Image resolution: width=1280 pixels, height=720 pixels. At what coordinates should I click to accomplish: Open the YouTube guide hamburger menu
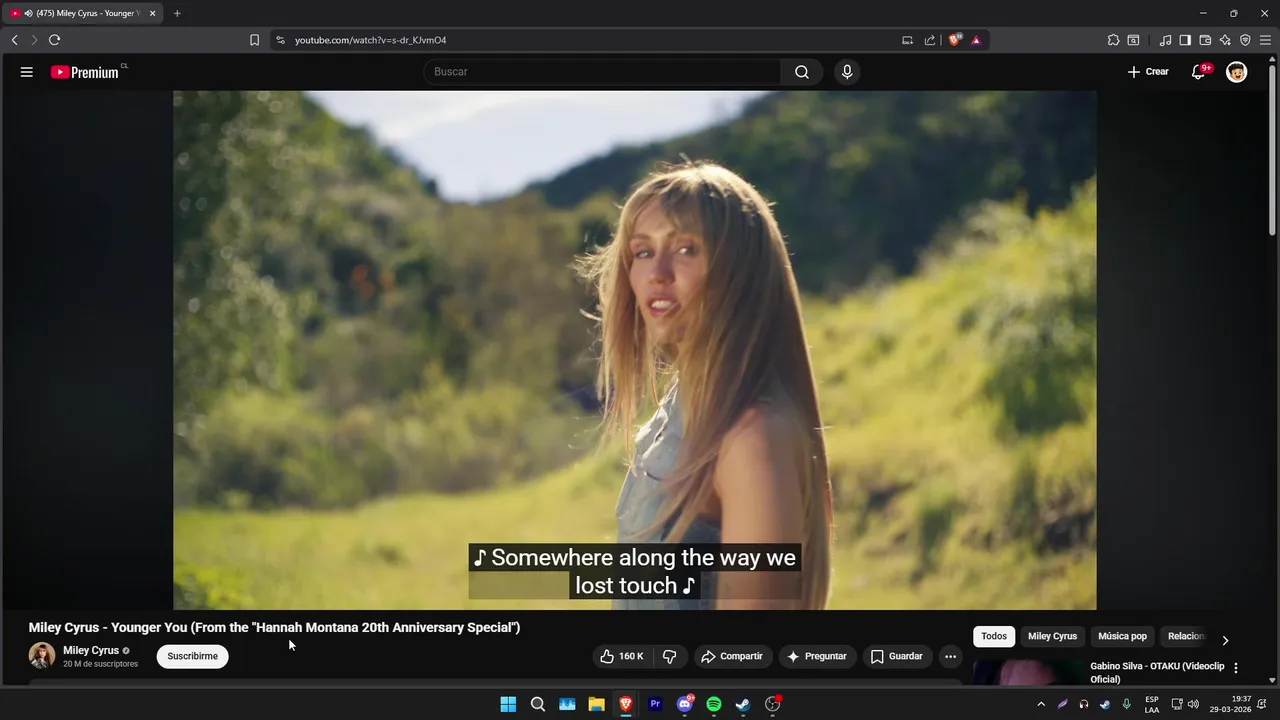27,72
